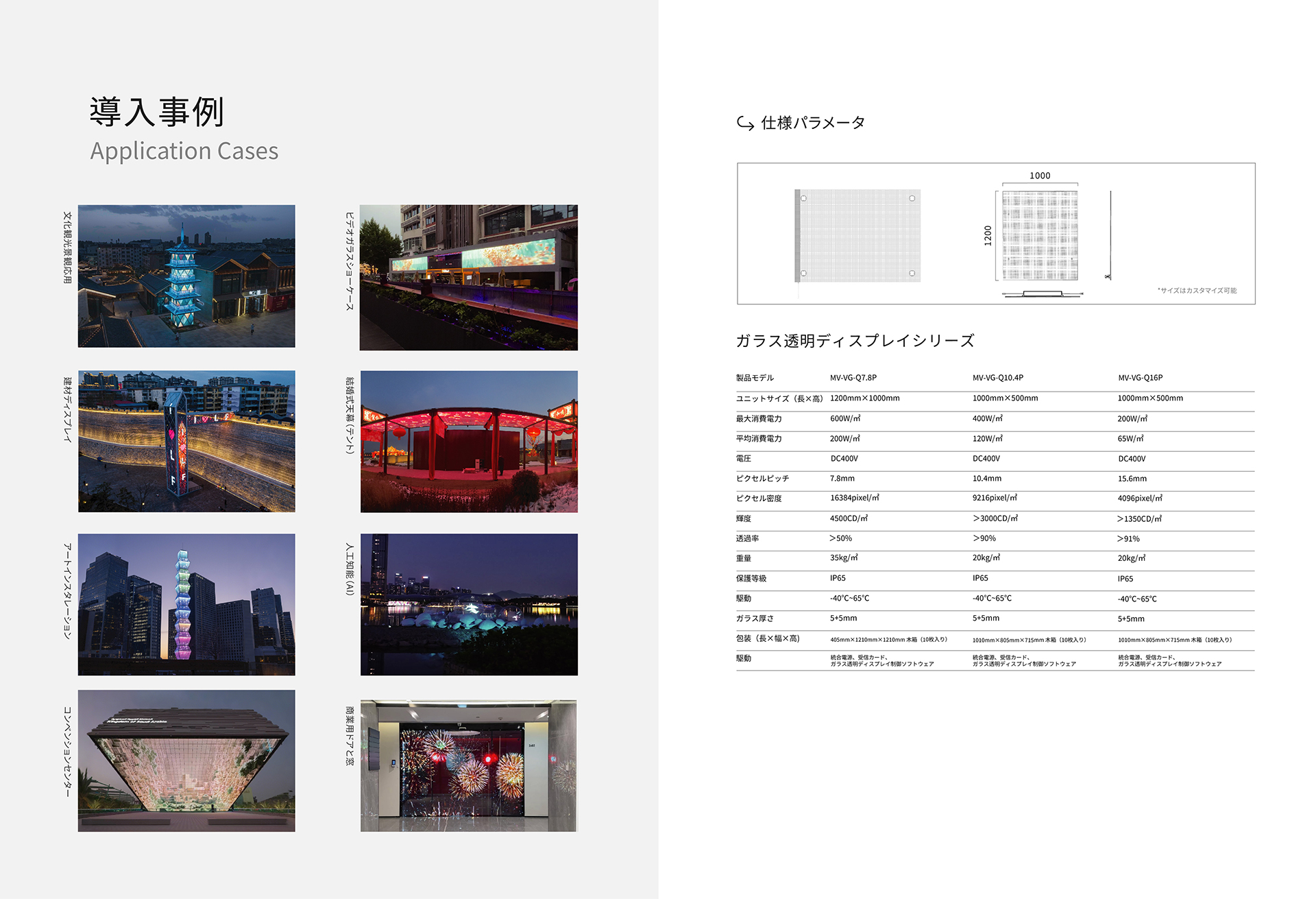This screenshot has width=1316, height=899.
Task: Select the MV-VG-Q10.4P model column header
Action: pyautogui.click(x=997, y=378)
